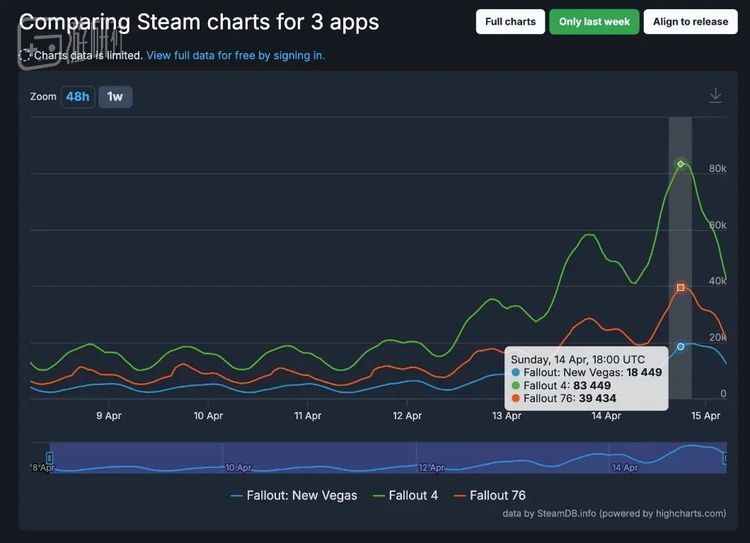Click the highlighted 14 Apr 18:00 column

pyautogui.click(x=680, y=257)
